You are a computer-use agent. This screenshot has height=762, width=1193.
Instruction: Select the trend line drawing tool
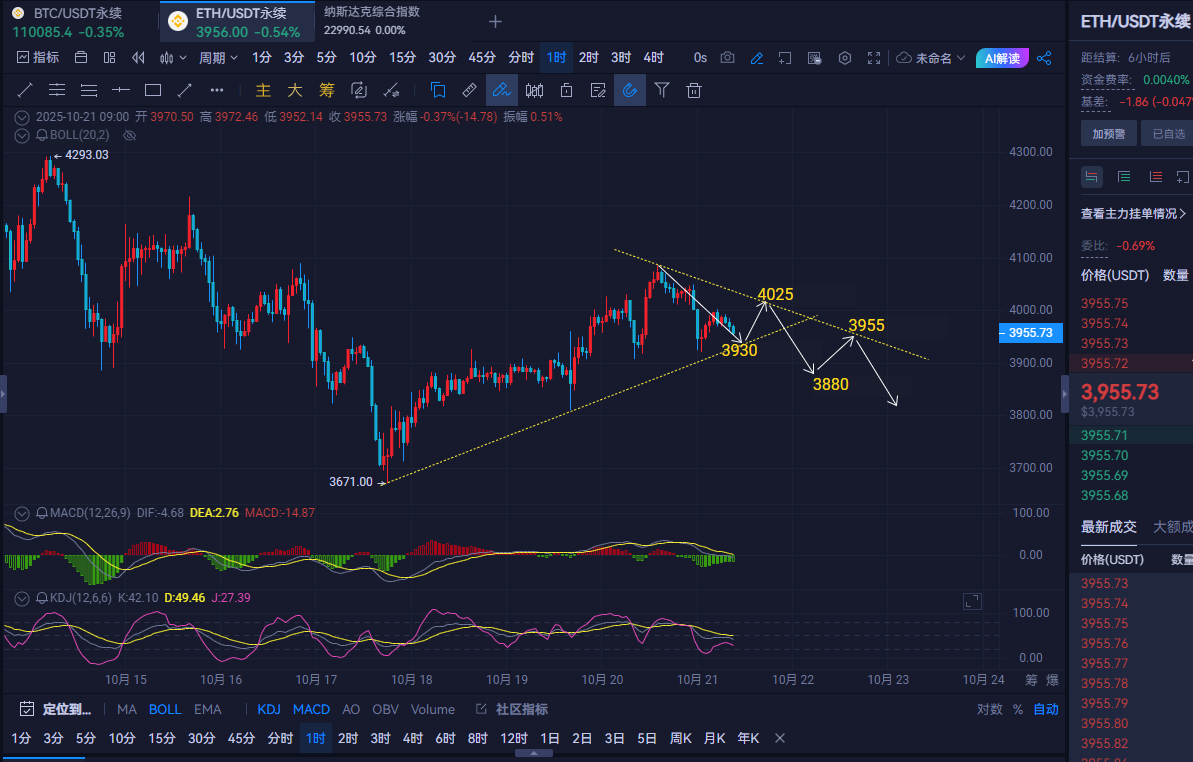pyautogui.click(x=25, y=90)
